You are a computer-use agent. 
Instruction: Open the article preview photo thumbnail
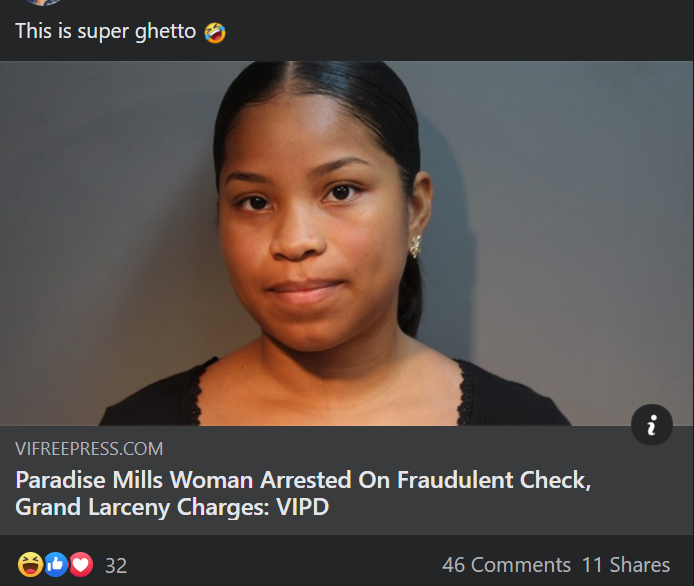pos(347,243)
